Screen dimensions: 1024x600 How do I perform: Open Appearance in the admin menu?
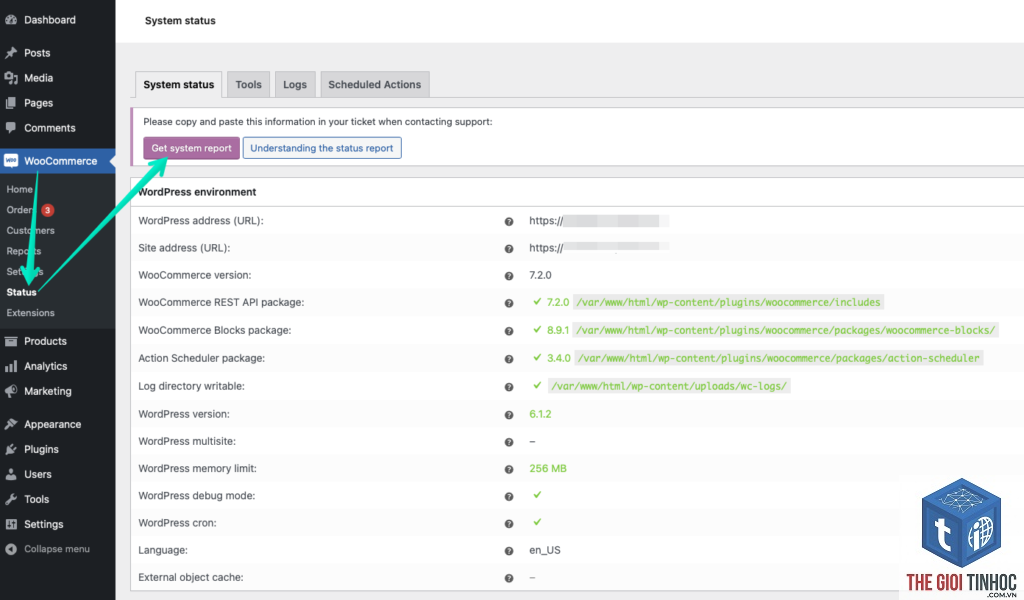(53, 424)
